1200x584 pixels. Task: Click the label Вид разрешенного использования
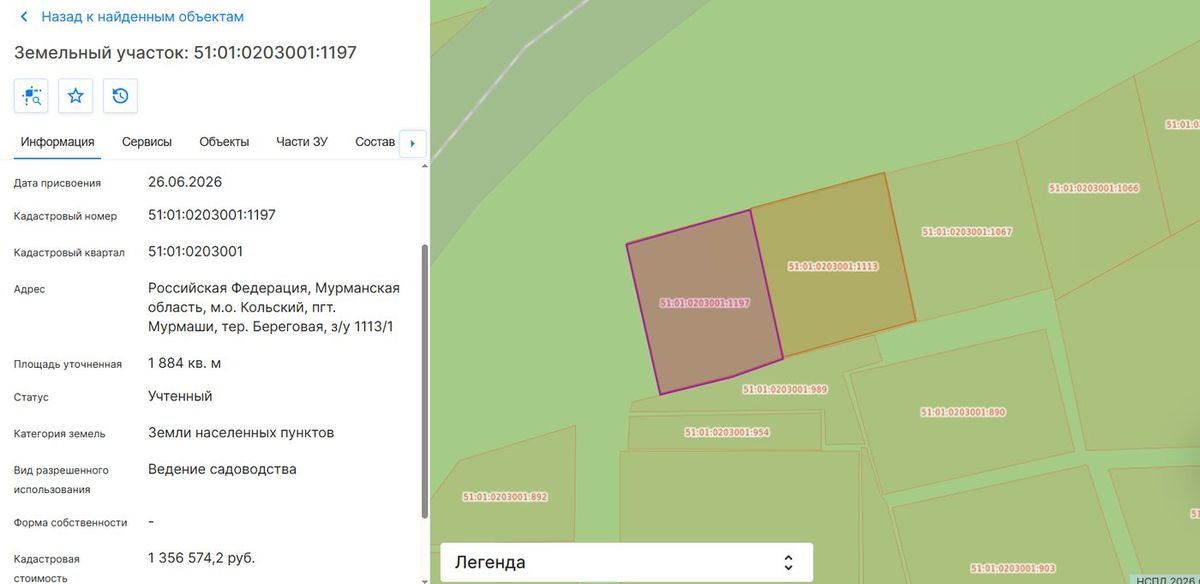[x=61, y=479]
